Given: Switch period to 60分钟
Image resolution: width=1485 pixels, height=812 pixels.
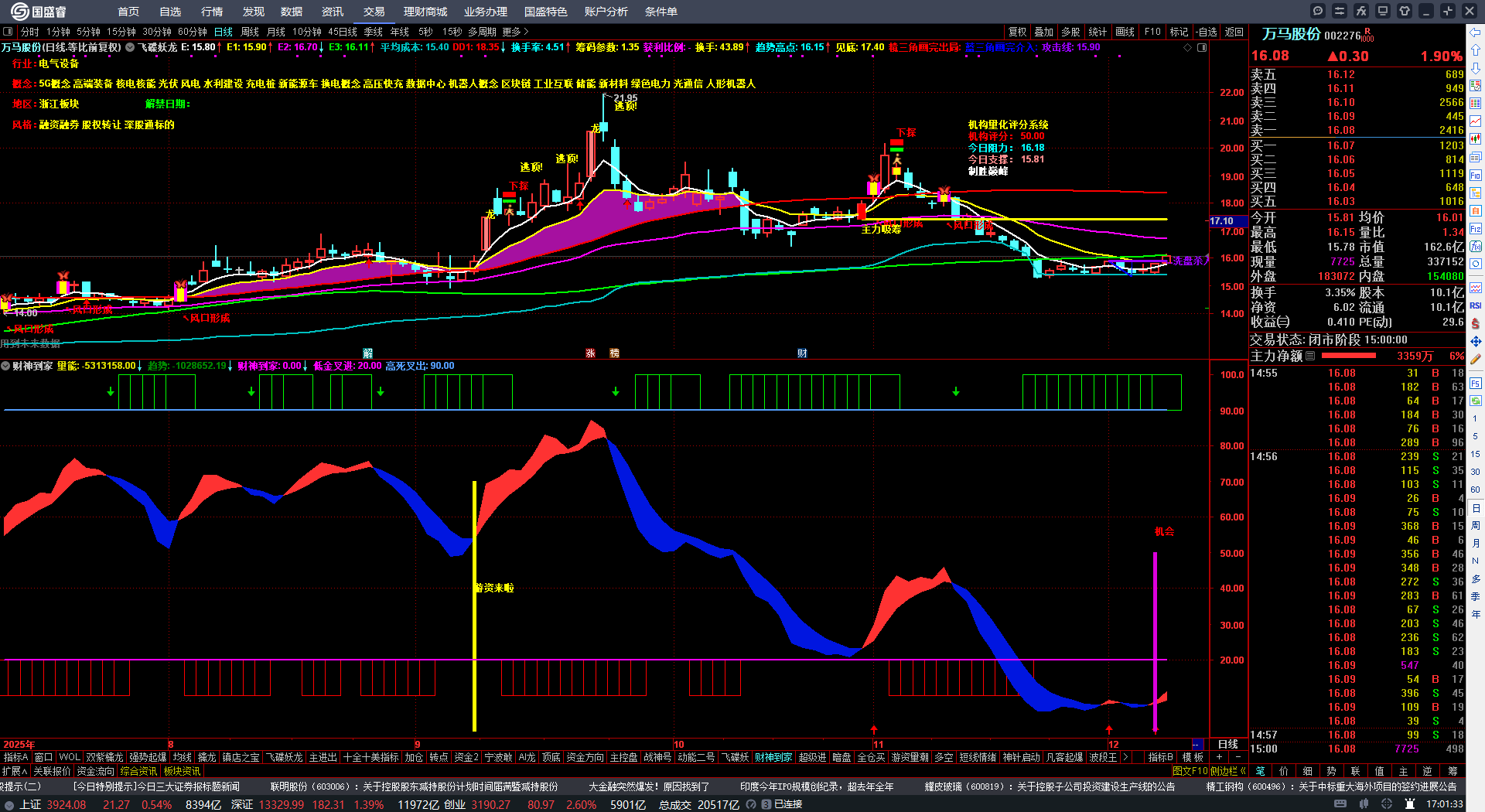Looking at the screenshot, I should pyautogui.click(x=192, y=32).
